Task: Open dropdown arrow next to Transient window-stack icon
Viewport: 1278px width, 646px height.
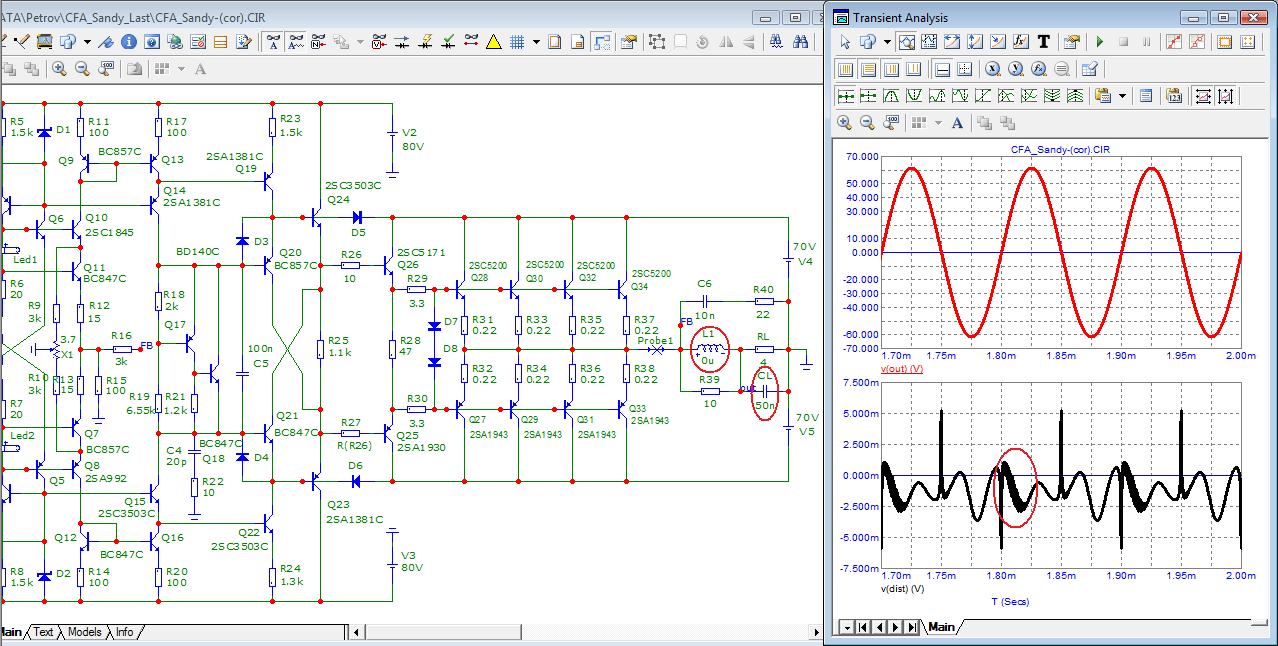Action: coord(887,42)
